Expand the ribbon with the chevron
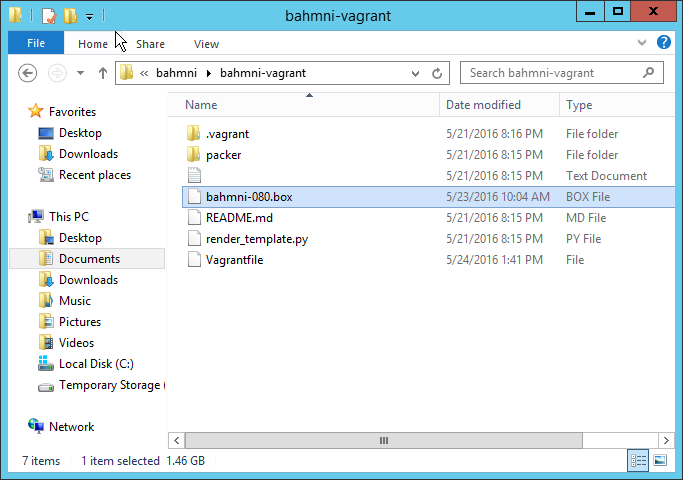This screenshot has width=683, height=480. 642,42
